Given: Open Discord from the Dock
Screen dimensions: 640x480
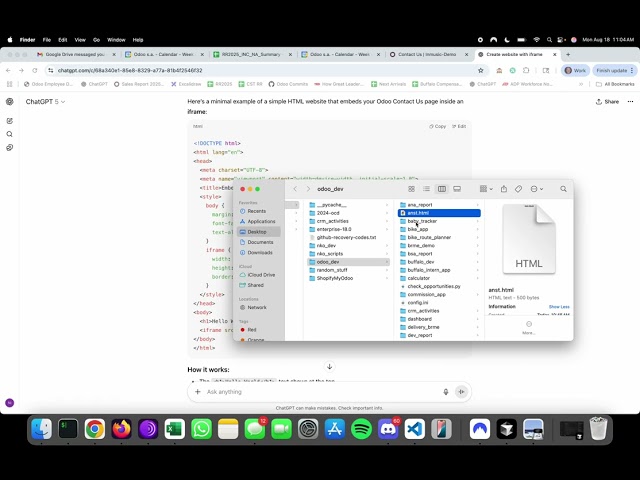Looking at the screenshot, I should 388,429.
